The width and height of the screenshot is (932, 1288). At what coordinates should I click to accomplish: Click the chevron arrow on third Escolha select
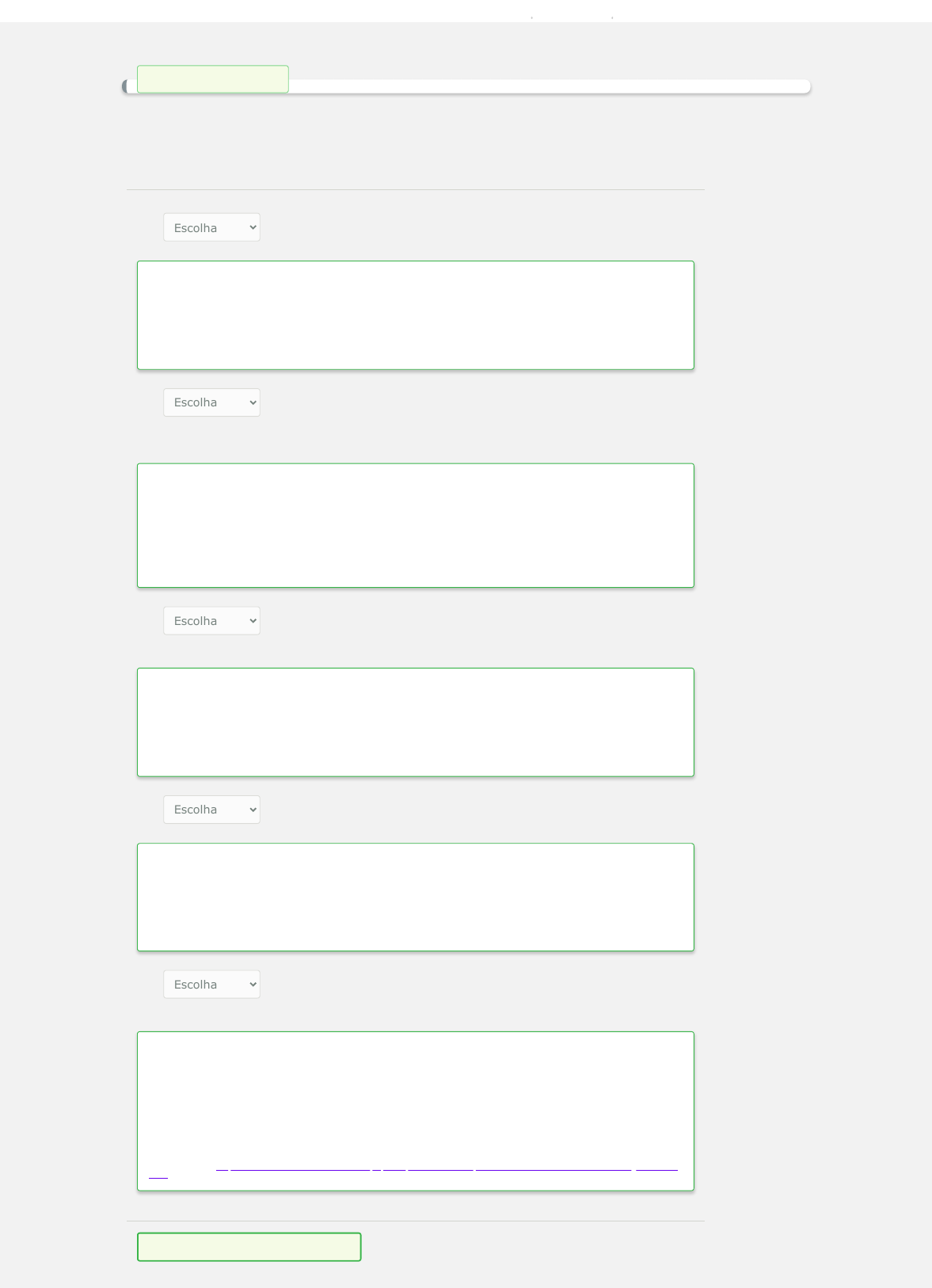click(253, 622)
